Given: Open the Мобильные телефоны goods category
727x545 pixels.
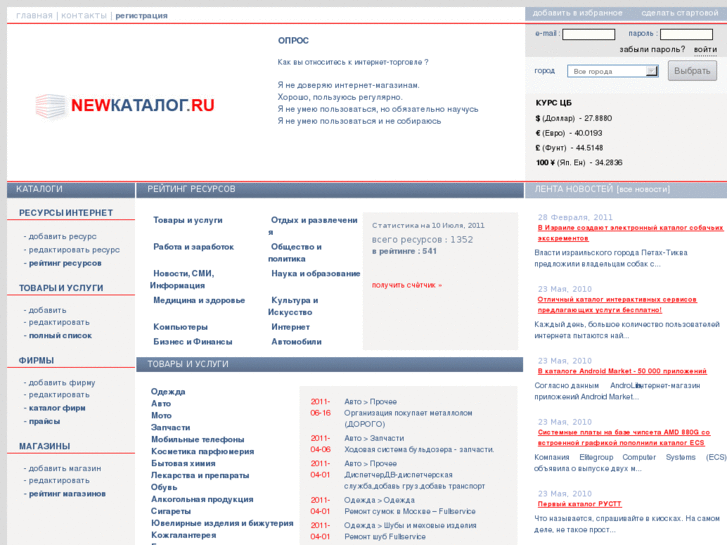Looking at the screenshot, I should 197,439.
